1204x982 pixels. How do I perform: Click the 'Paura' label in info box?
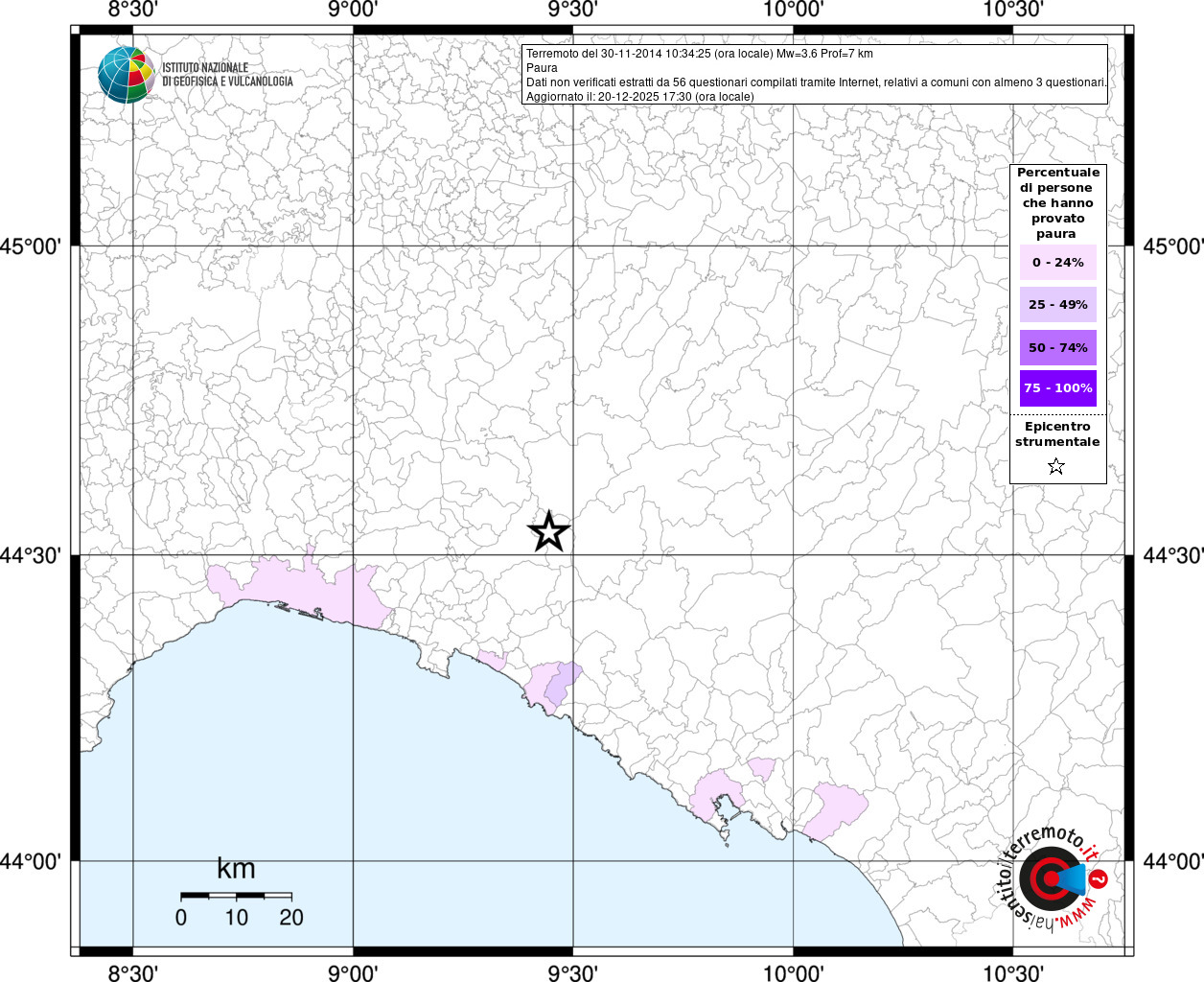(x=542, y=68)
